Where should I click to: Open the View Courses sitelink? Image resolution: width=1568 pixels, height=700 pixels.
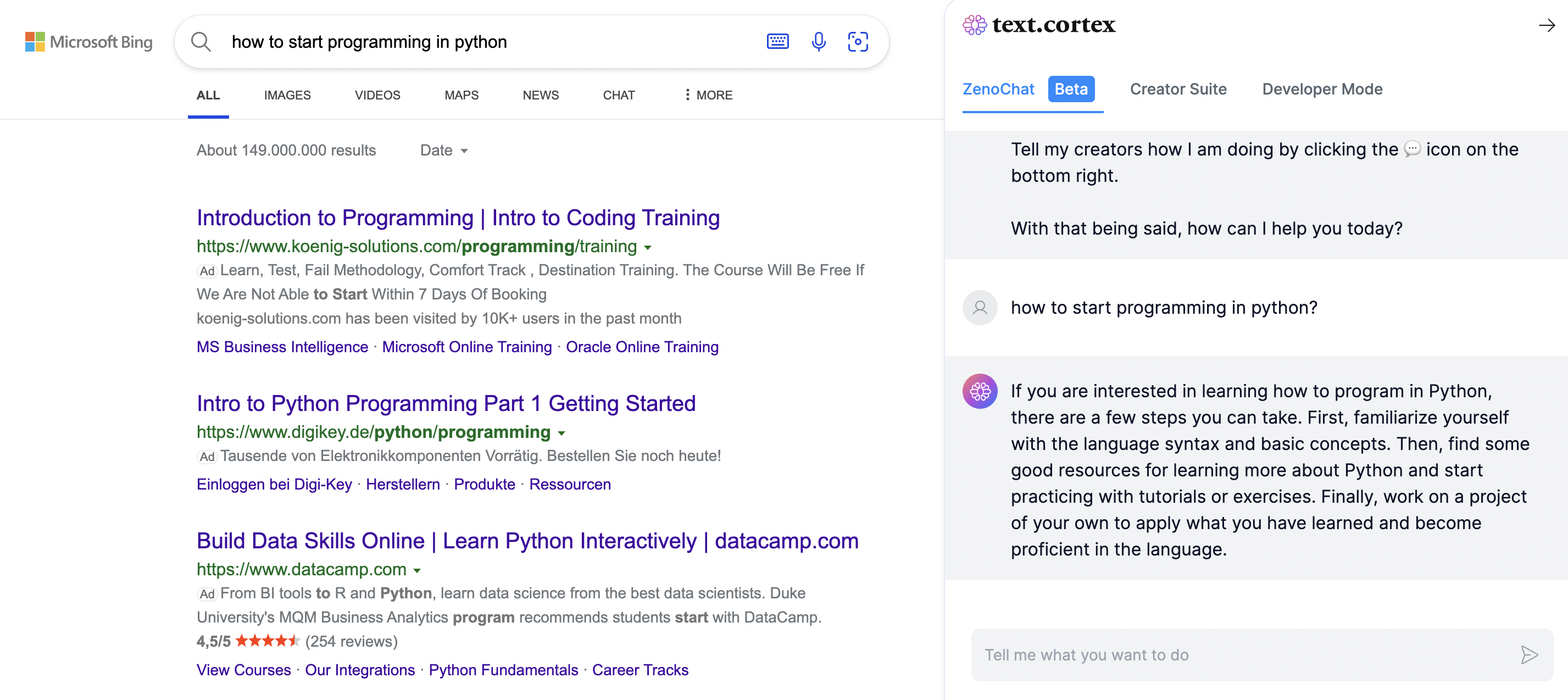pyautogui.click(x=243, y=670)
